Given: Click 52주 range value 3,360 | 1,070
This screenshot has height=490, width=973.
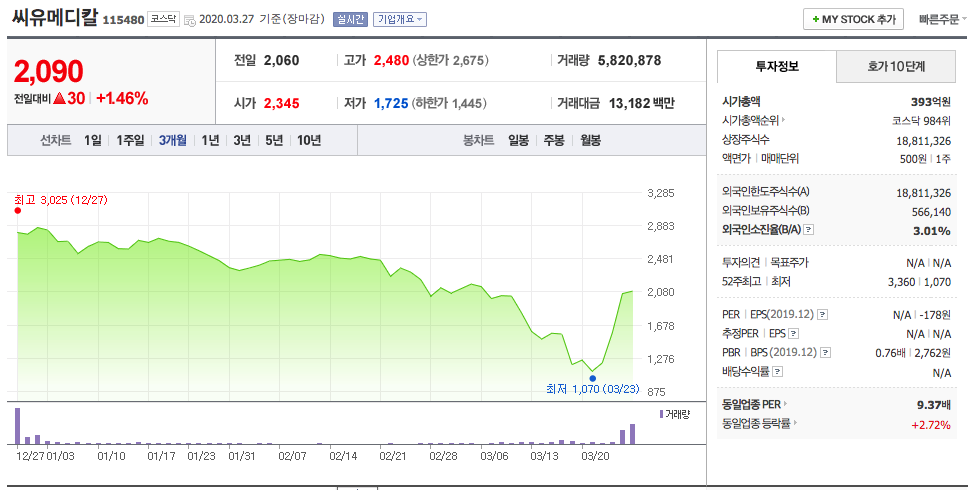Looking at the screenshot, I should click(919, 282).
